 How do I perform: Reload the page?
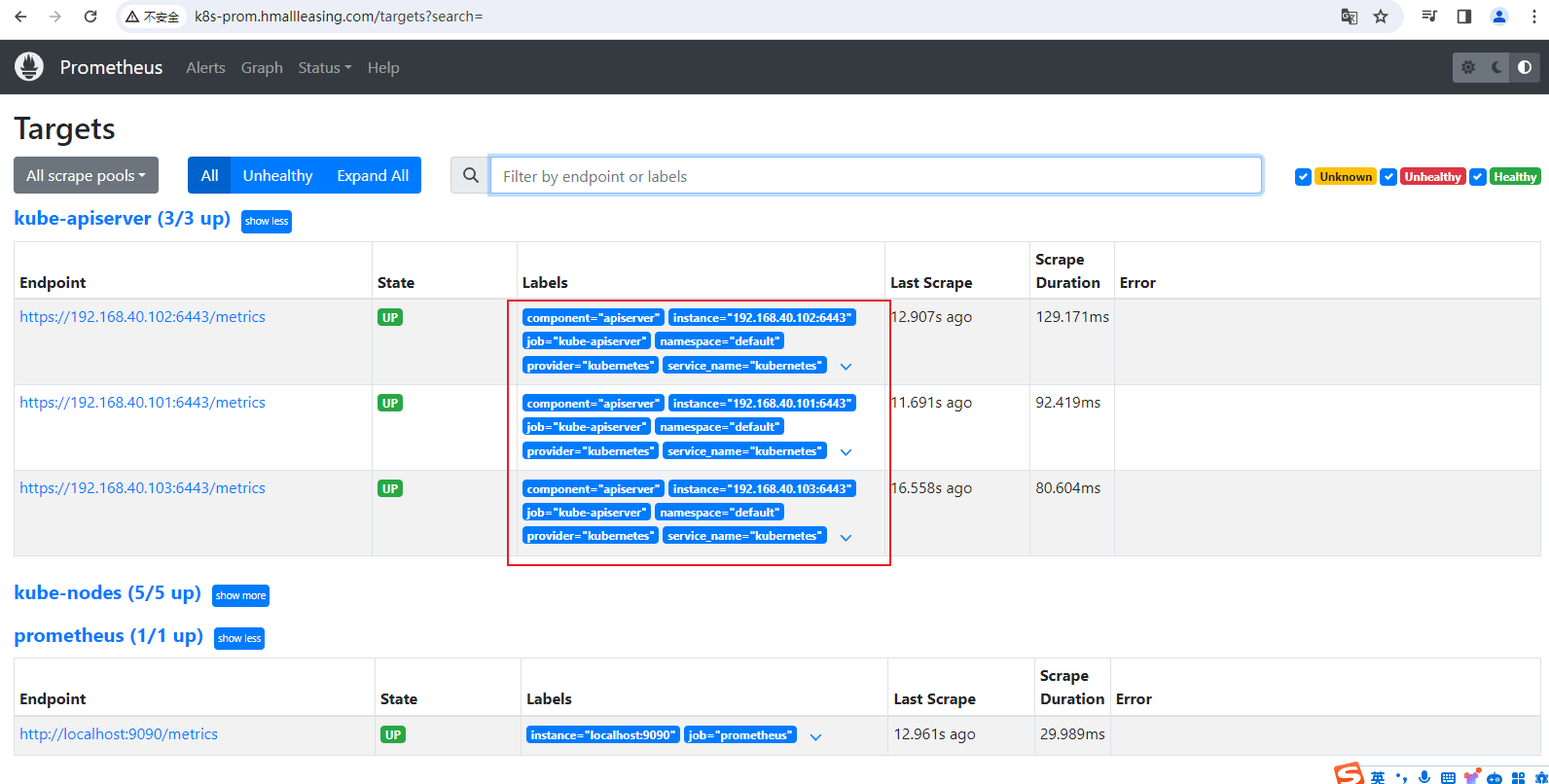tap(90, 17)
